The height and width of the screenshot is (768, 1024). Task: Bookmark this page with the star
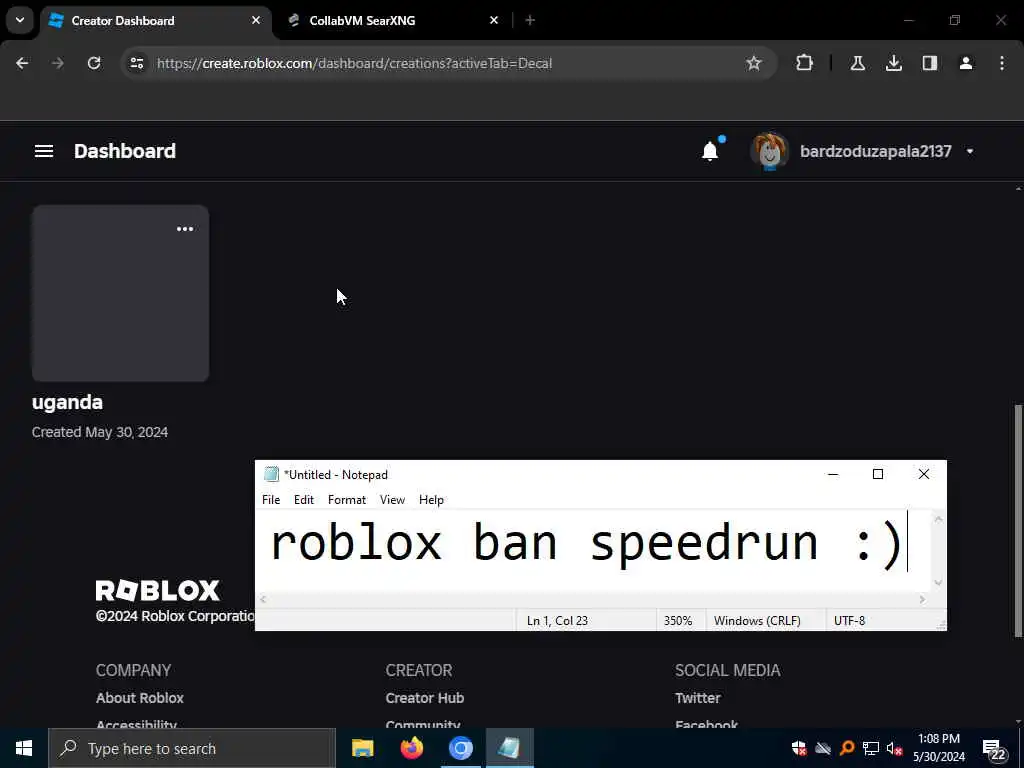click(x=754, y=63)
